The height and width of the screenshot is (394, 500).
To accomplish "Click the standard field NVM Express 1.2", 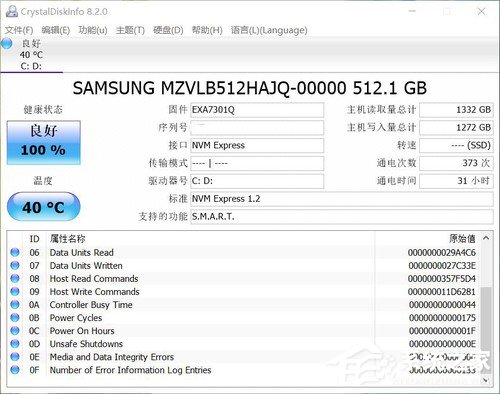I will 342,199.
